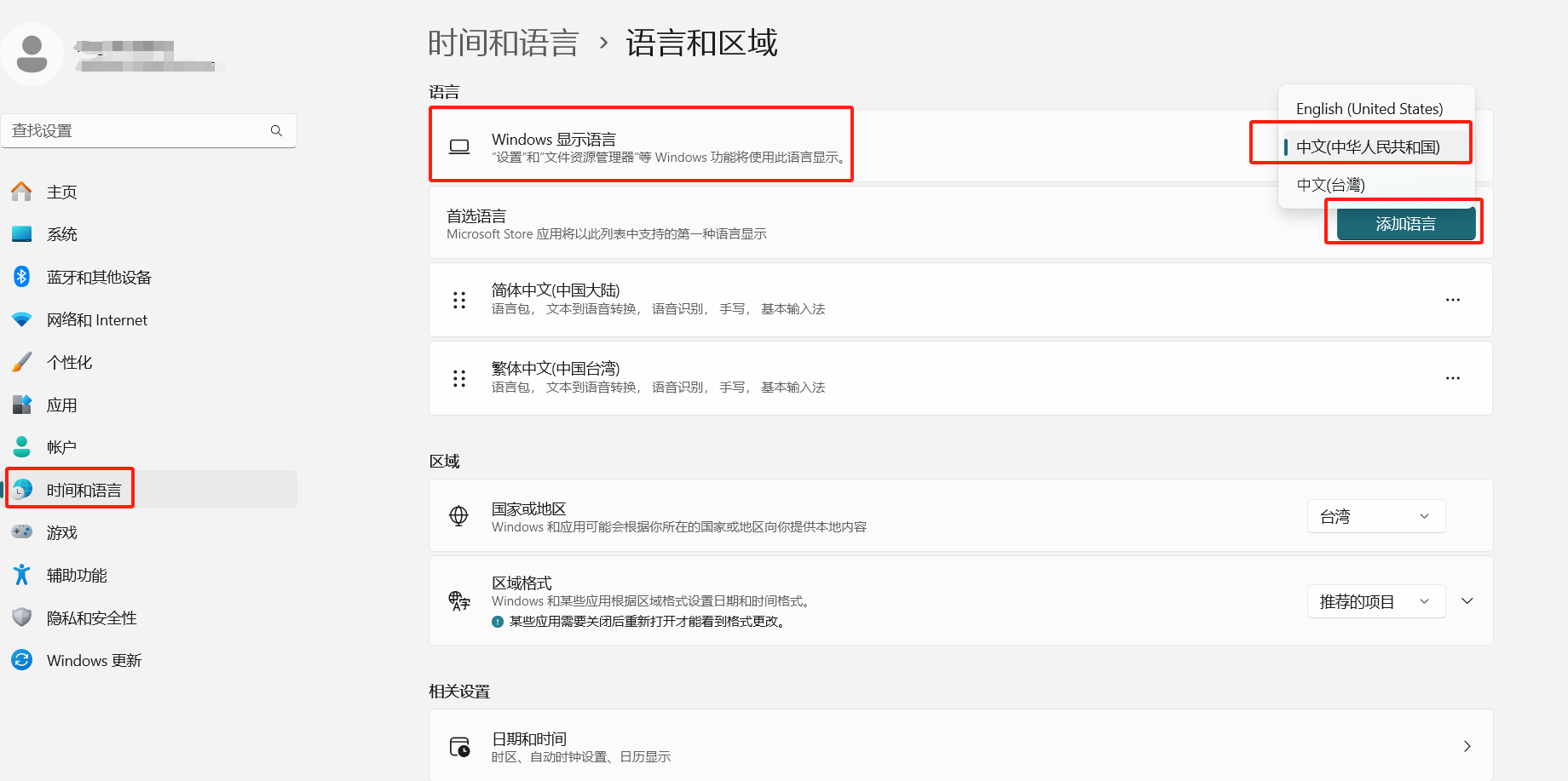The image size is (1568, 781).
Task: Click the Accessibility figure icon
Action: pyautogui.click(x=22, y=575)
